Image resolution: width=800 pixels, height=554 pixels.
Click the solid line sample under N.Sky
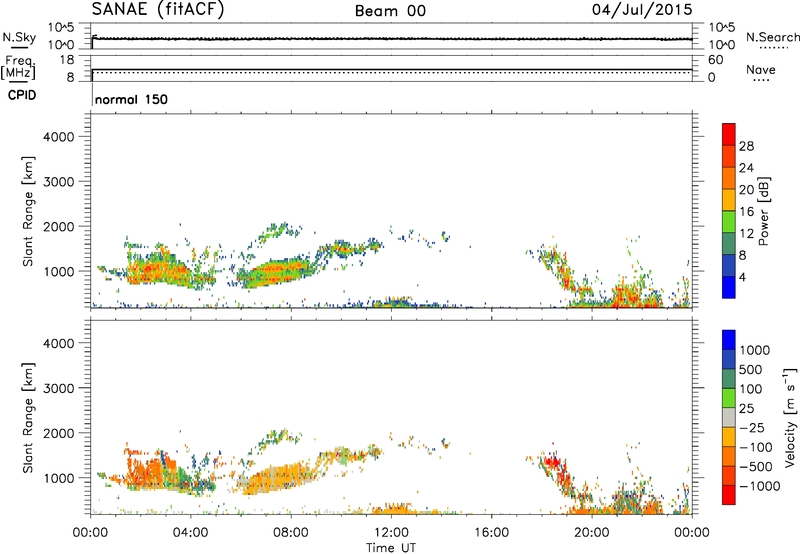pos(19,47)
